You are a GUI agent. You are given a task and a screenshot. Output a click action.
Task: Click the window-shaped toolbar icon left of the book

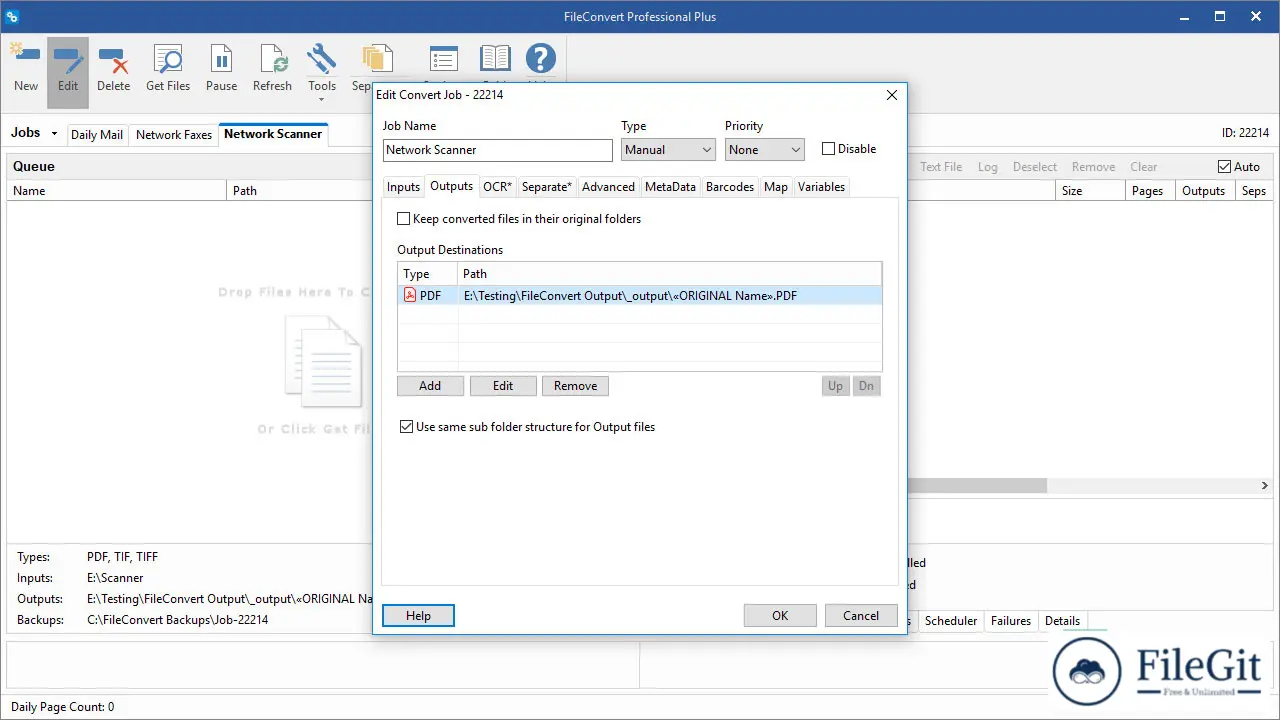point(443,60)
